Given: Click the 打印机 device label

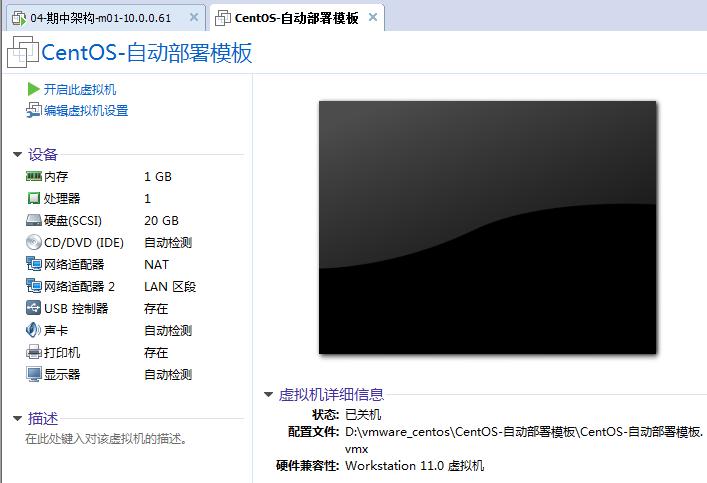Looking at the screenshot, I should (62, 352).
